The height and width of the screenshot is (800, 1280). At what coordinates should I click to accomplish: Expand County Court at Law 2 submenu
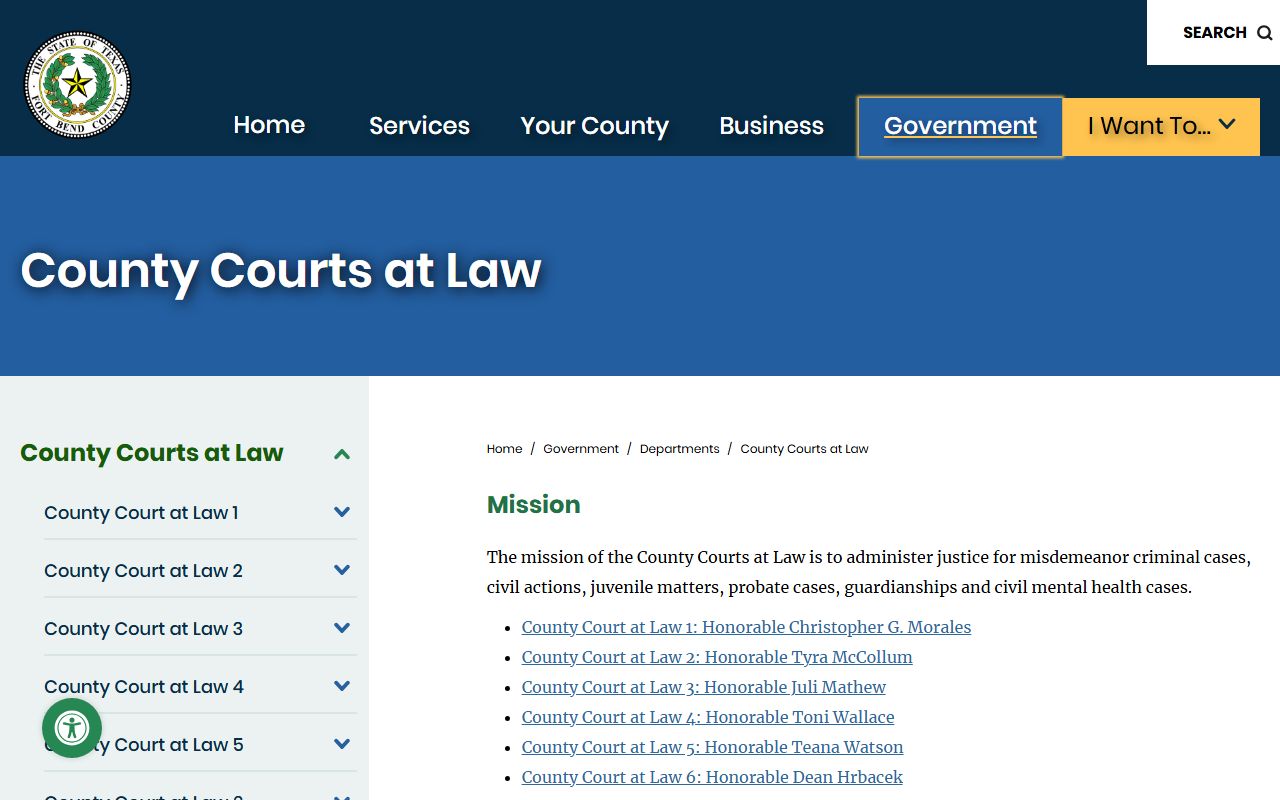[342, 570]
